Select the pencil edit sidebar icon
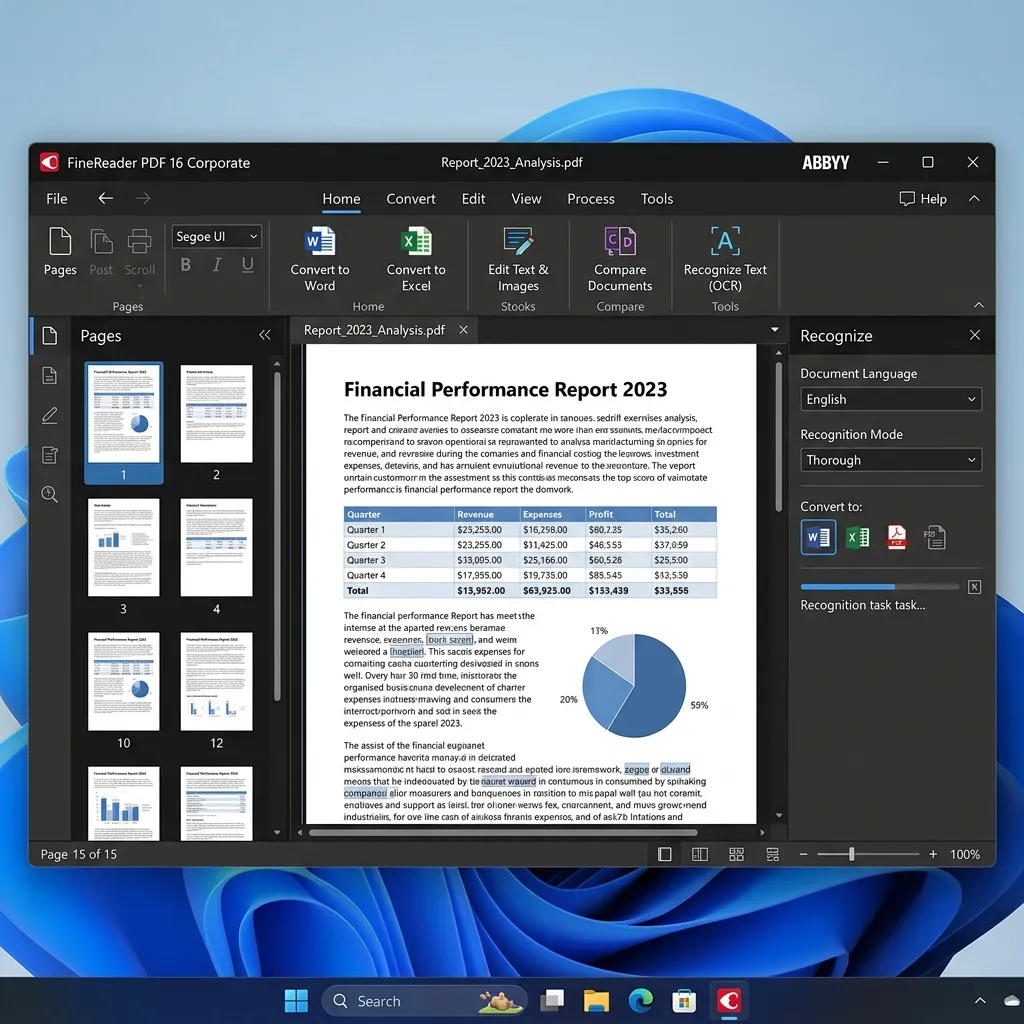 50,415
